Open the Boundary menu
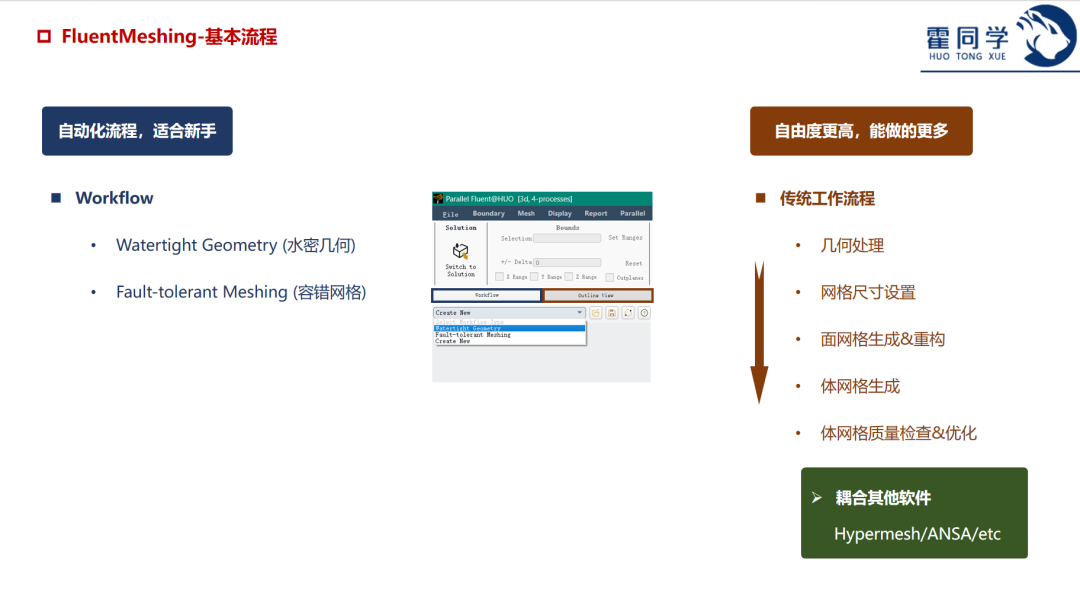 point(488,213)
